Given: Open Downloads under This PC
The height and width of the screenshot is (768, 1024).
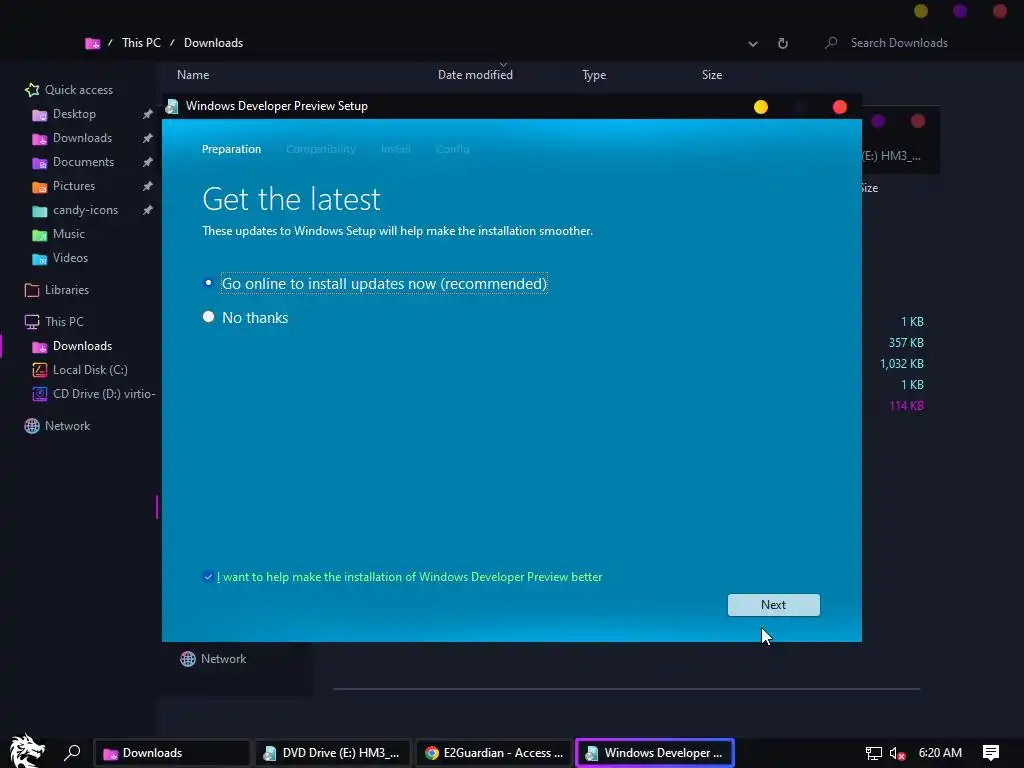Looking at the screenshot, I should 82,345.
